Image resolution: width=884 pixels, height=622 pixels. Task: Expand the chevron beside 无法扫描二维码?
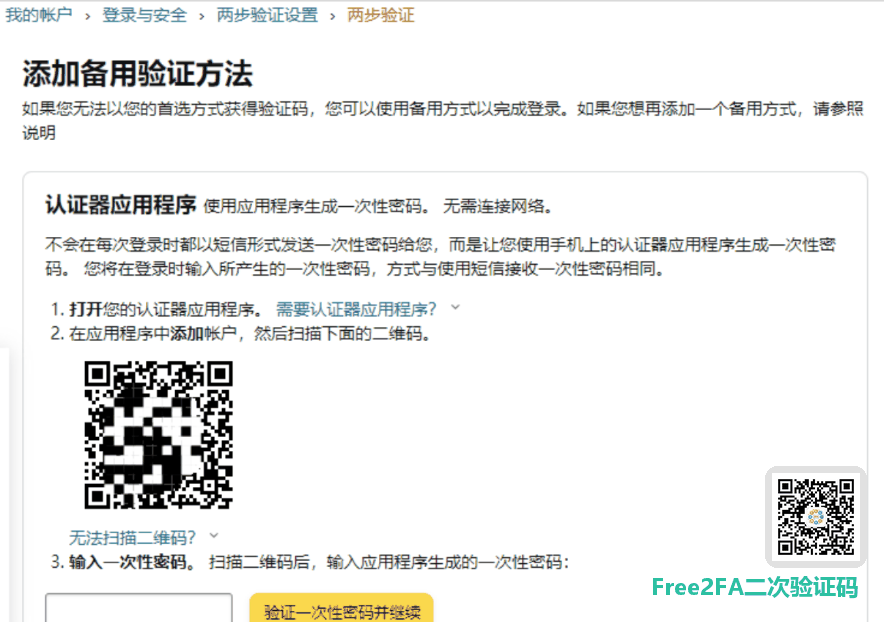214,536
